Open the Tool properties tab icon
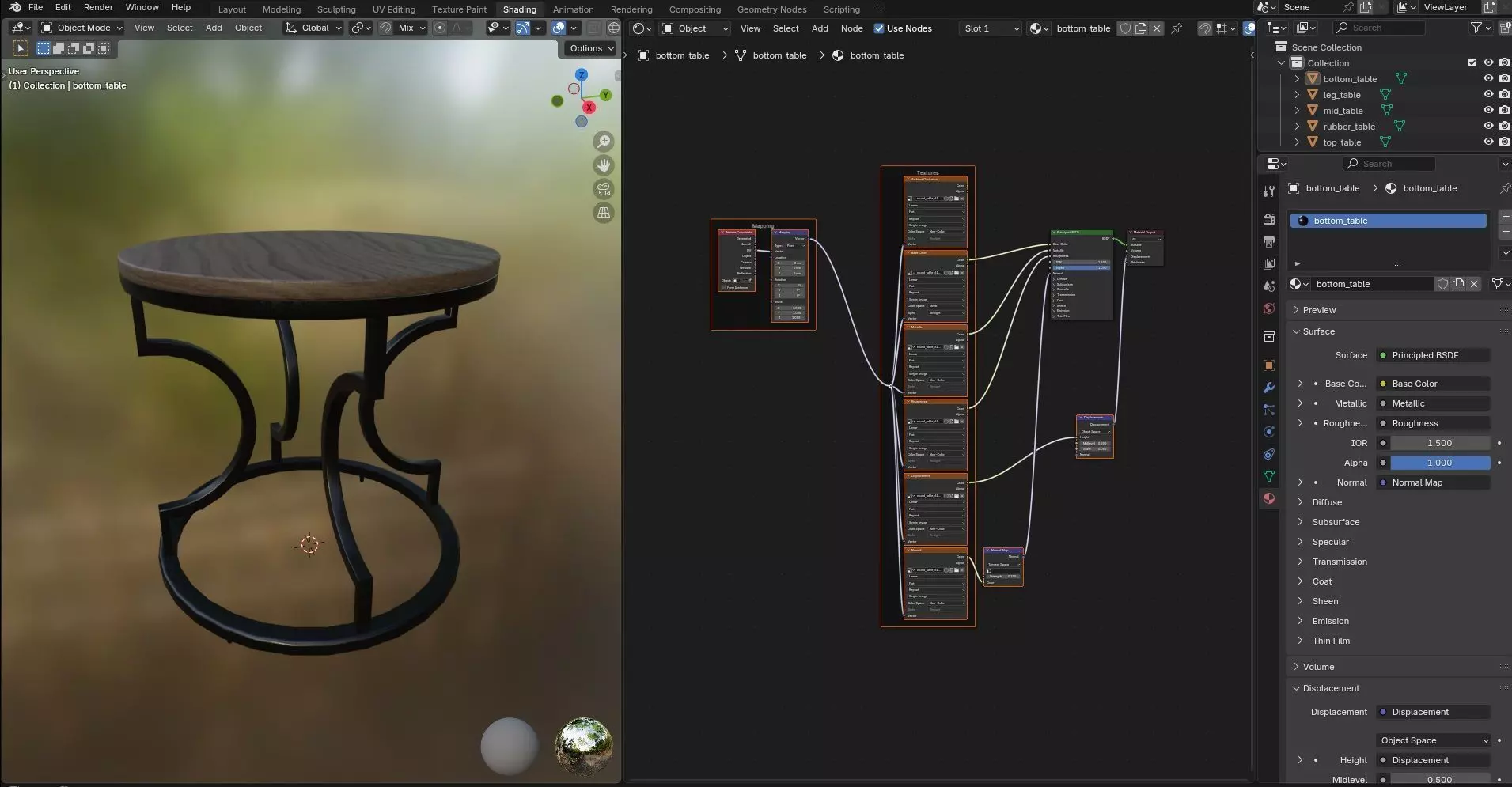This screenshot has width=1512, height=787. click(1269, 191)
